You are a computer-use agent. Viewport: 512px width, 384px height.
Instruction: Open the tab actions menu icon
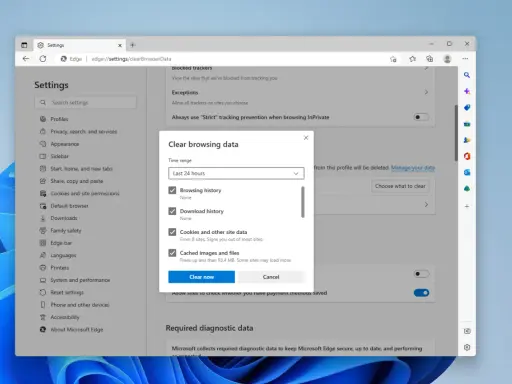coord(24,45)
